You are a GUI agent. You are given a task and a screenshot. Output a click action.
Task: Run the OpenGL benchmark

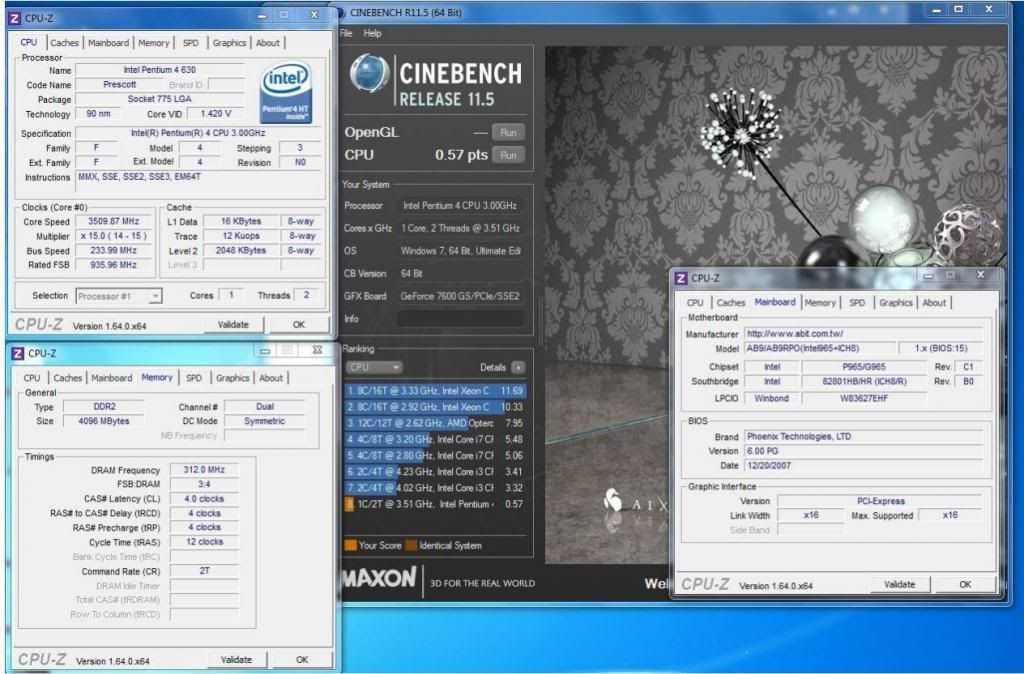pos(508,132)
